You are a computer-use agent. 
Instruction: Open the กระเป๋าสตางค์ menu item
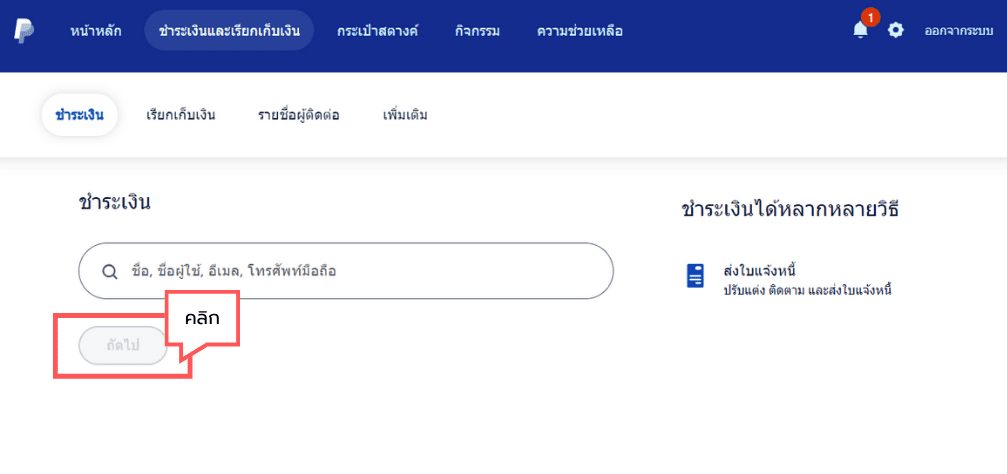tap(378, 31)
